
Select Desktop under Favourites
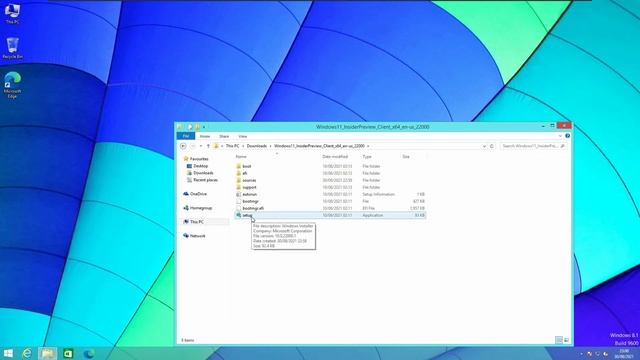point(198,166)
